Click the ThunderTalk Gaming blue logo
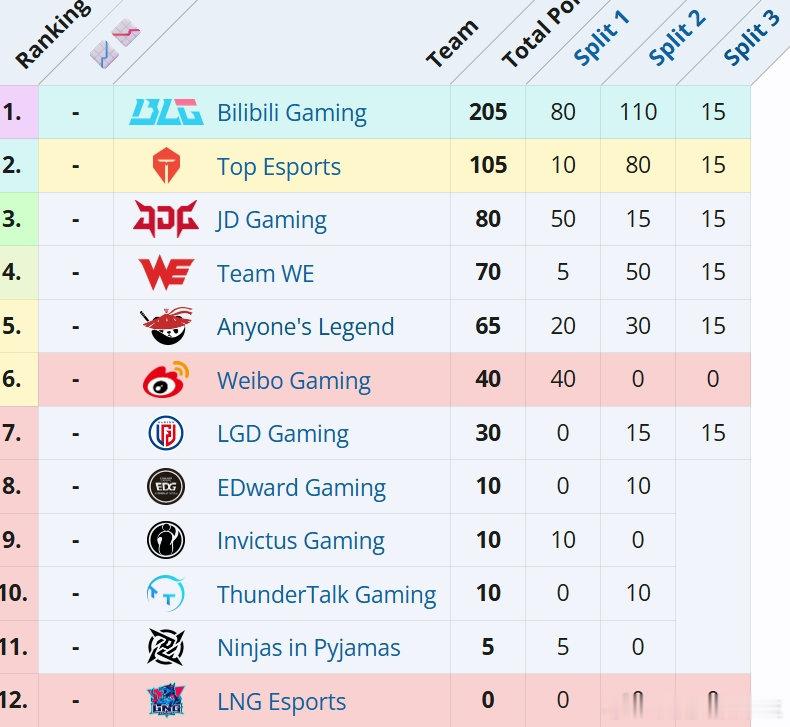The height and width of the screenshot is (727, 790). [x=166, y=593]
